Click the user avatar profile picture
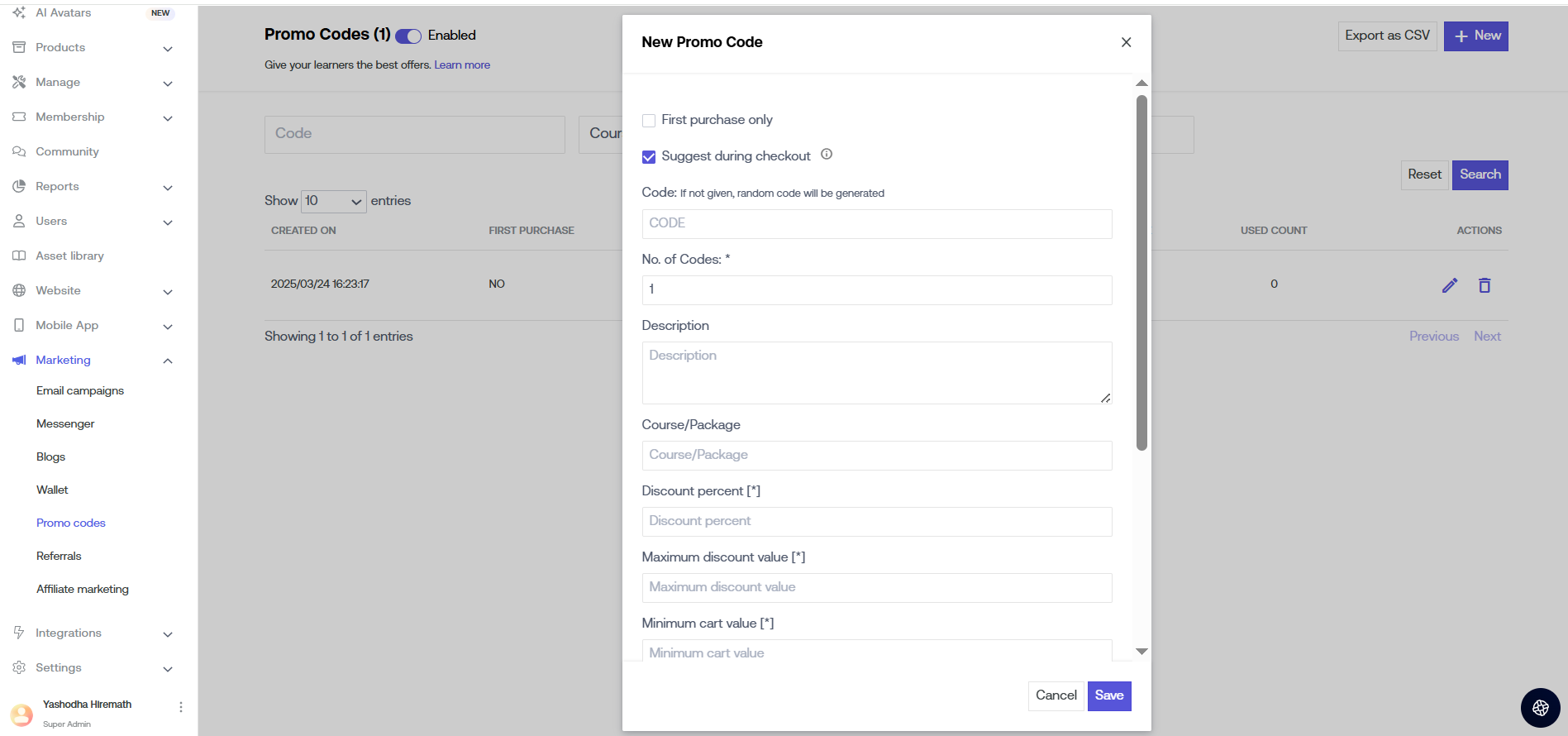Image resolution: width=1568 pixels, height=736 pixels. click(x=21, y=714)
